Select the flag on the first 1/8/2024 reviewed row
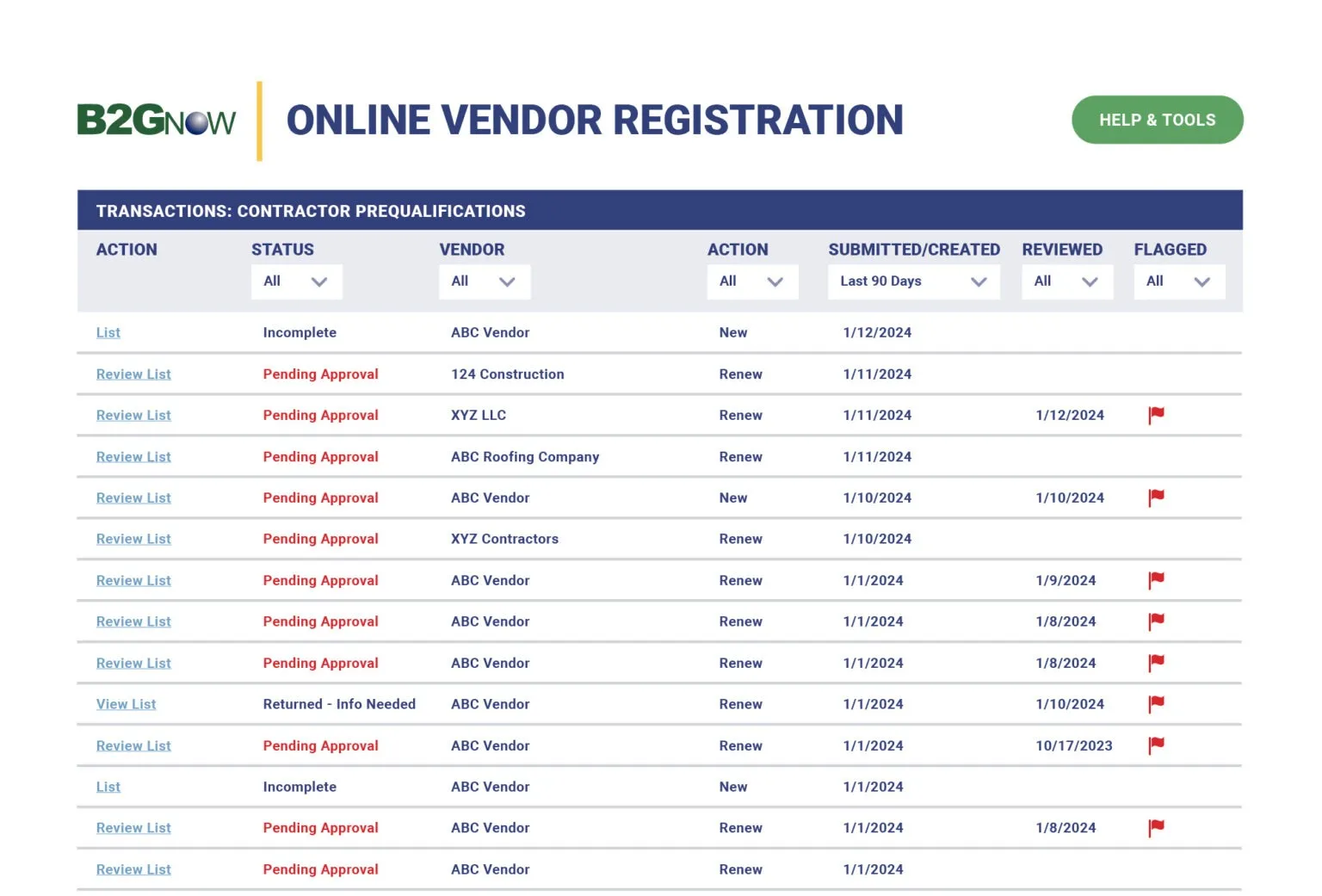The width and height of the screenshot is (1322, 896). [x=1156, y=621]
